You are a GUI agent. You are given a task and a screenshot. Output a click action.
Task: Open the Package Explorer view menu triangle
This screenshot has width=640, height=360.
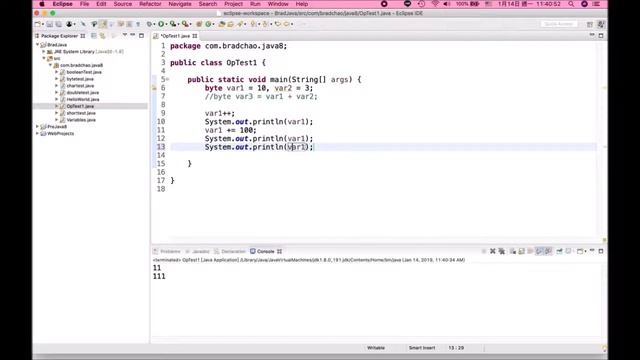pos(125,36)
